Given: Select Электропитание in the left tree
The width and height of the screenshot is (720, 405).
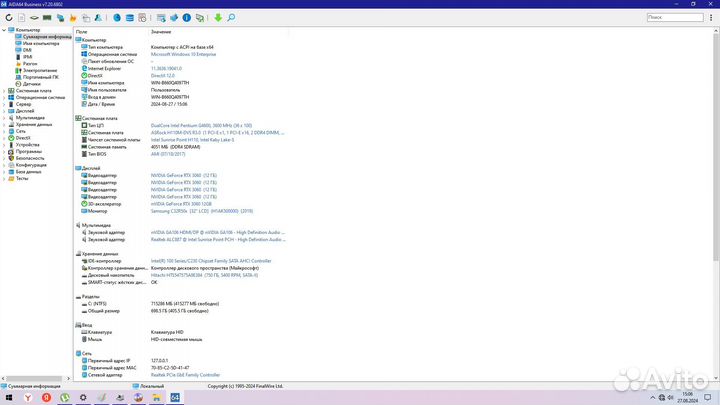Looking at the screenshot, I should pyautogui.click(x=40, y=70).
